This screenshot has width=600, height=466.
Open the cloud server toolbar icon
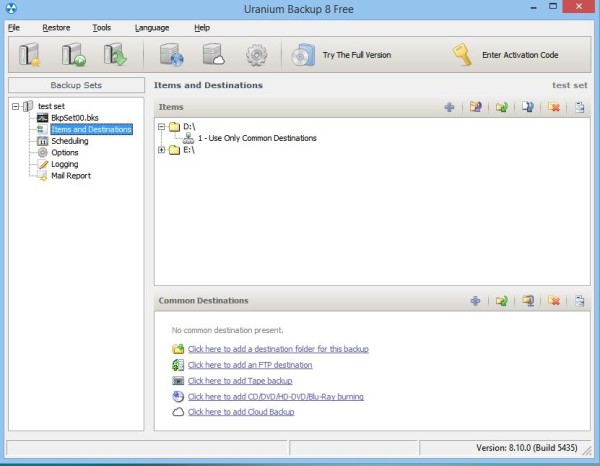[x=214, y=55]
